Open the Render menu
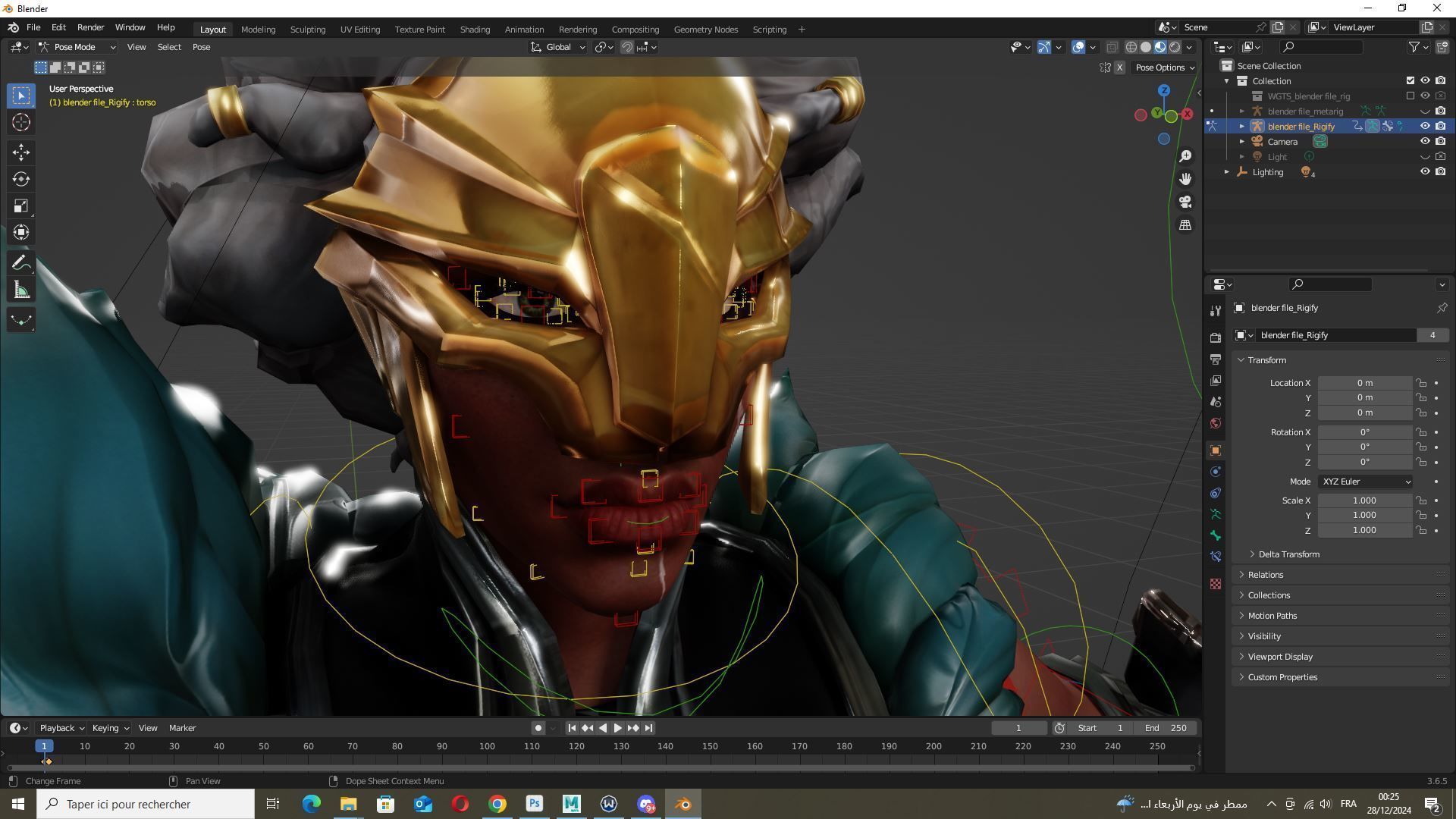 (90, 27)
